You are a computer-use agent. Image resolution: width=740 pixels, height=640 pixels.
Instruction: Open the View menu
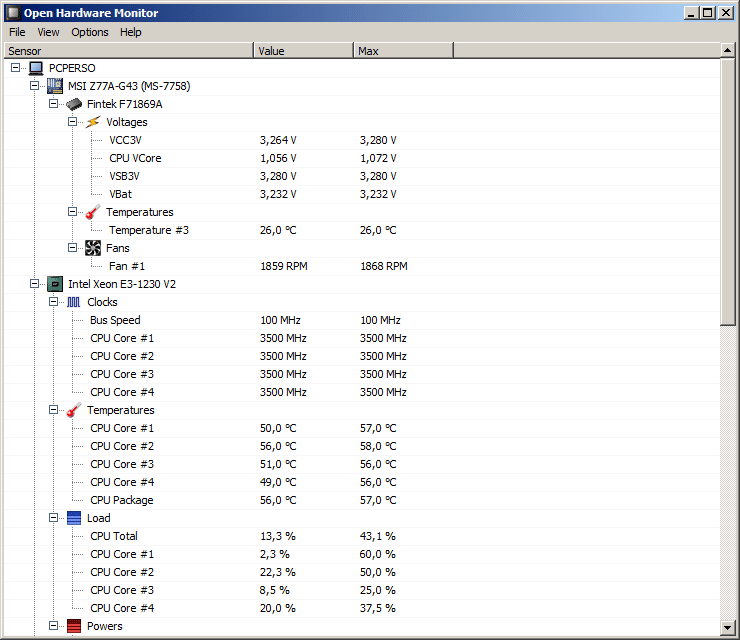(48, 32)
